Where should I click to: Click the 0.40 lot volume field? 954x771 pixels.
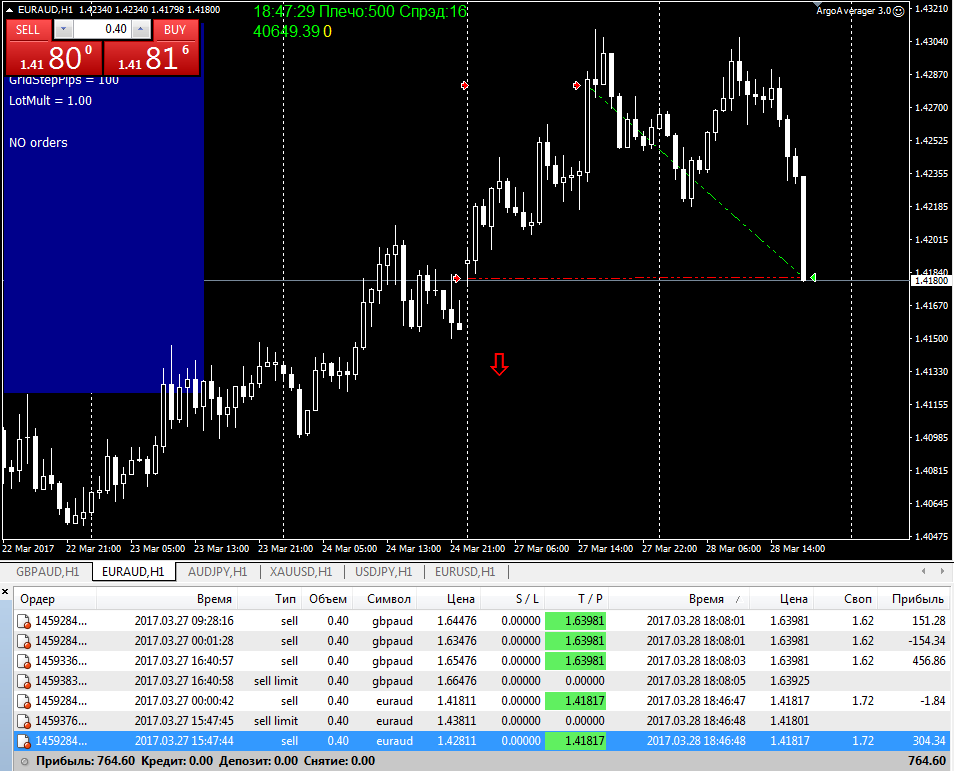coord(102,29)
